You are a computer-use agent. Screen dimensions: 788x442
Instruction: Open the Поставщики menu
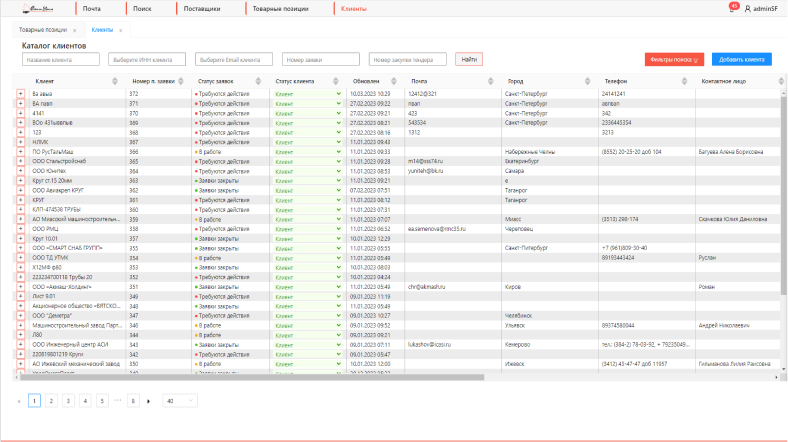tap(202, 9)
